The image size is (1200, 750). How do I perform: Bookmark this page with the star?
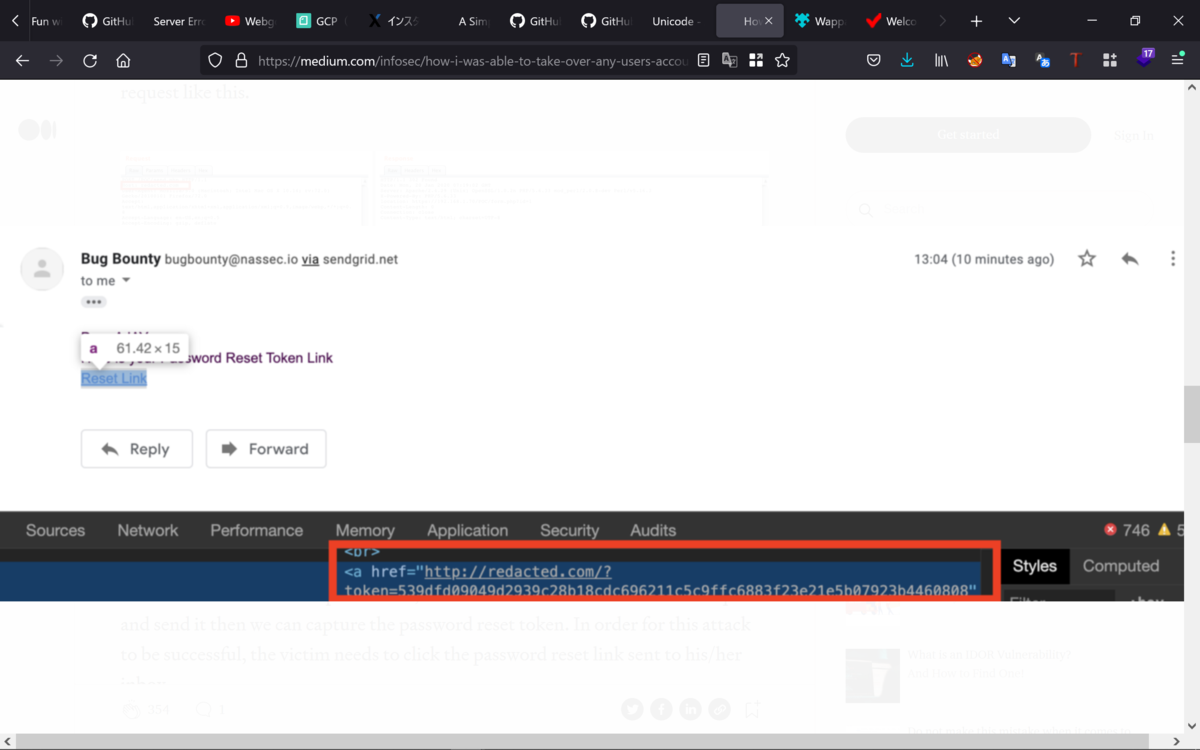coord(782,61)
